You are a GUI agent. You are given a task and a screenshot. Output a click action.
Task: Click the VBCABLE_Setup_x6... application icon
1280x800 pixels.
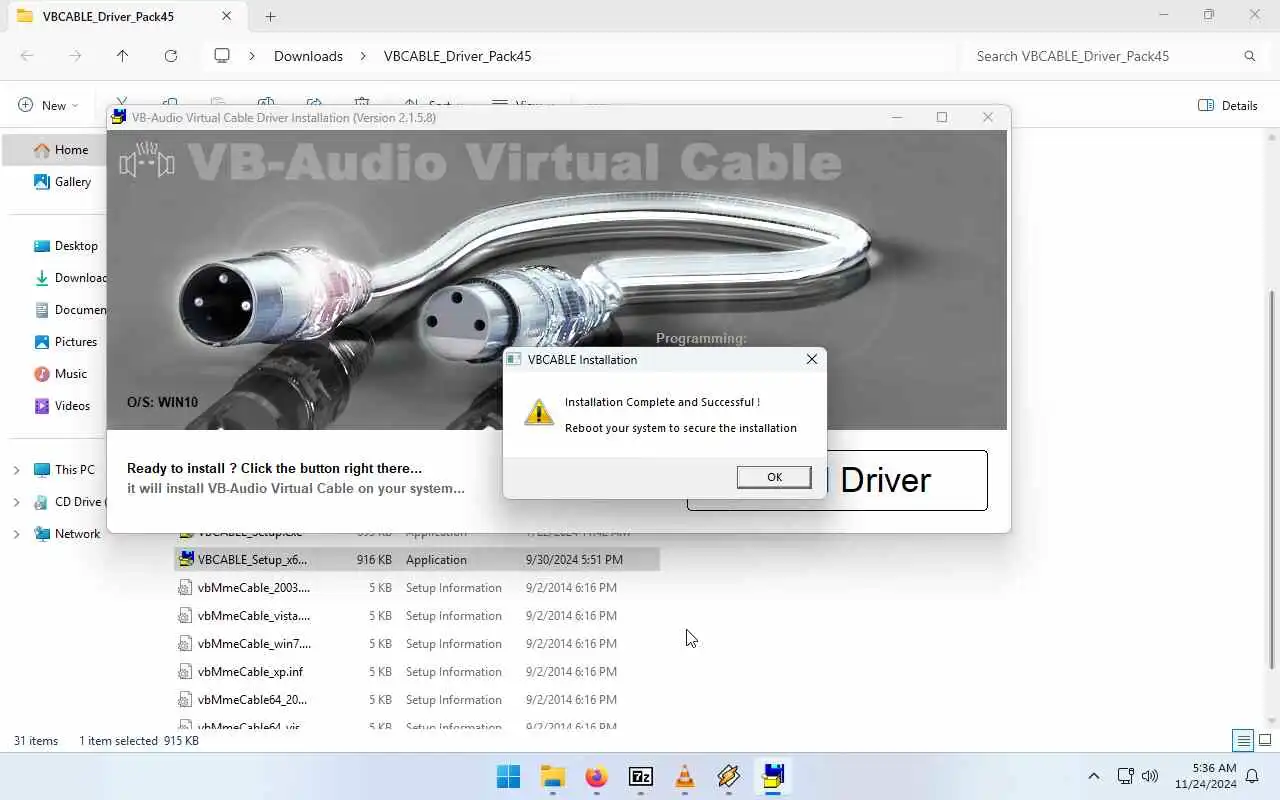(x=185, y=560)
